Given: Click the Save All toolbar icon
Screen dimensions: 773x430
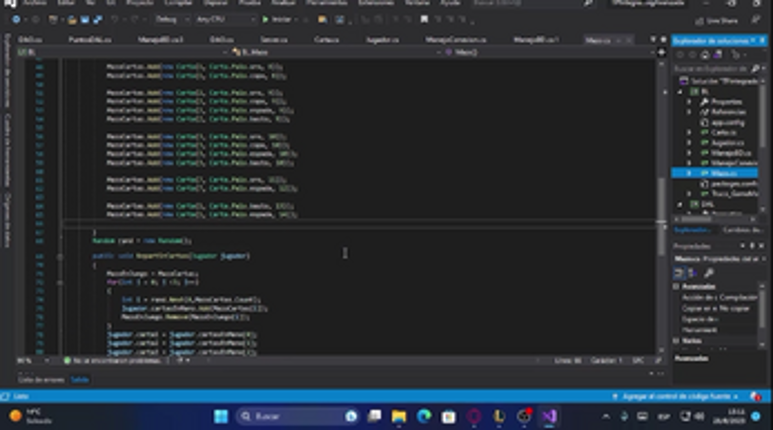Looking at the screenshot, I should click(x=98, y=20).
